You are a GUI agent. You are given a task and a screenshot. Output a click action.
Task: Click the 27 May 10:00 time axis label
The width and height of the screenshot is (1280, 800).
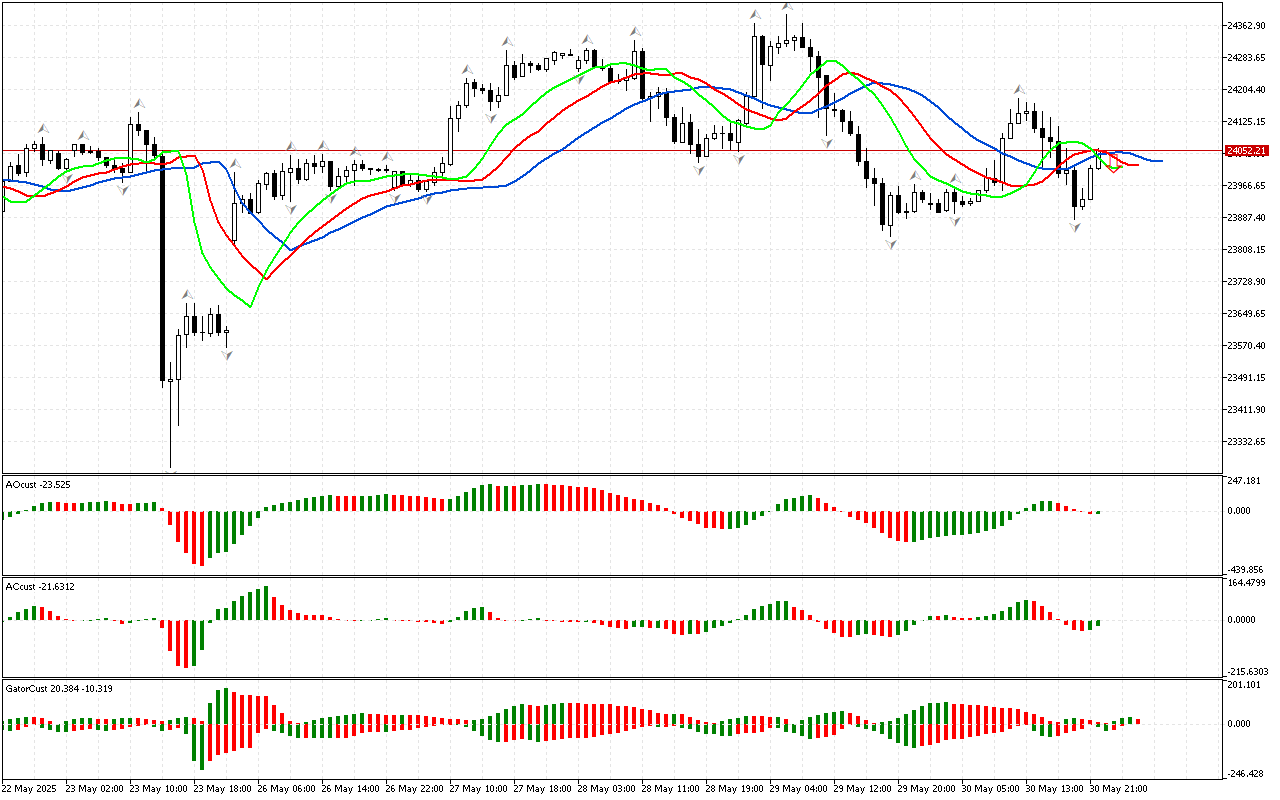coord(477,789)
